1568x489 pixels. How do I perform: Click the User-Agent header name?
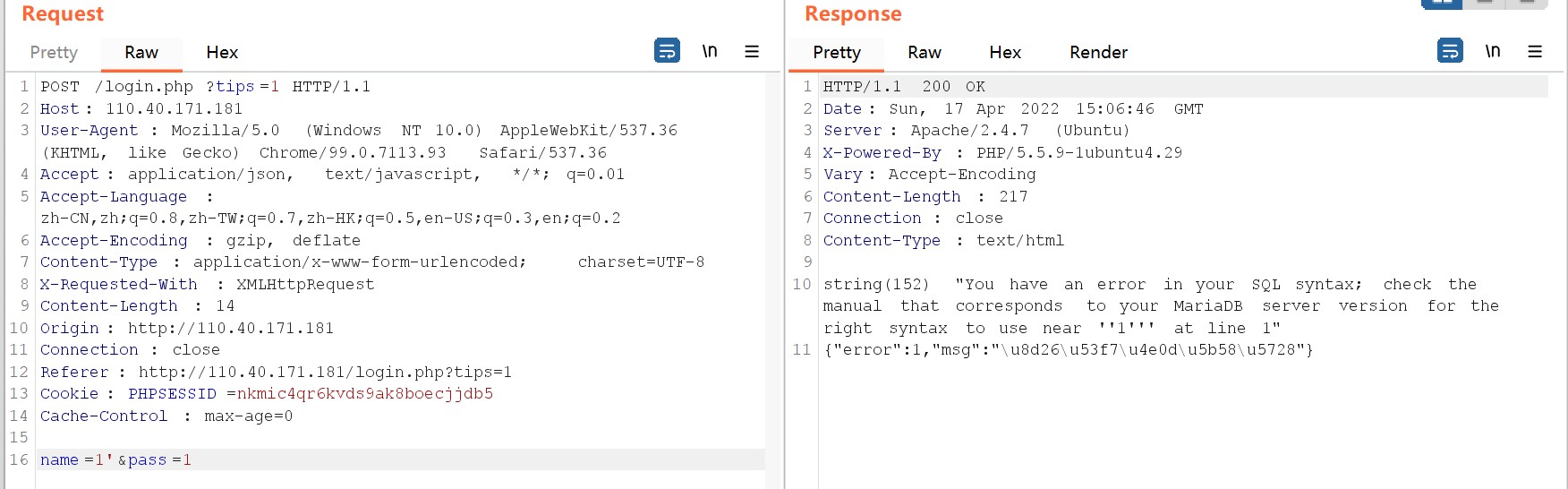(89, 131)
